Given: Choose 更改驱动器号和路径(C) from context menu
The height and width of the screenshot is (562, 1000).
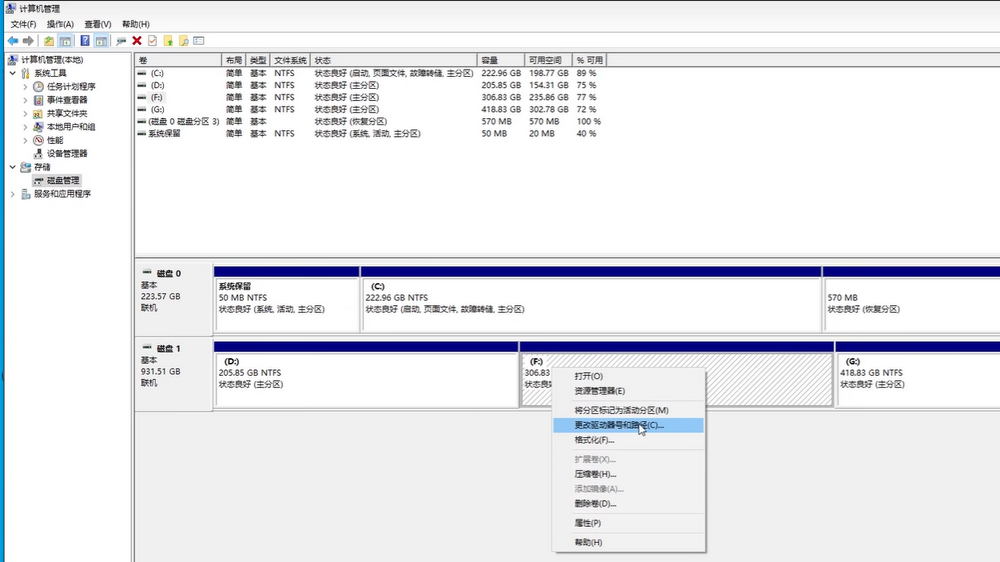Looking at the screenshot, I should 618,425.
